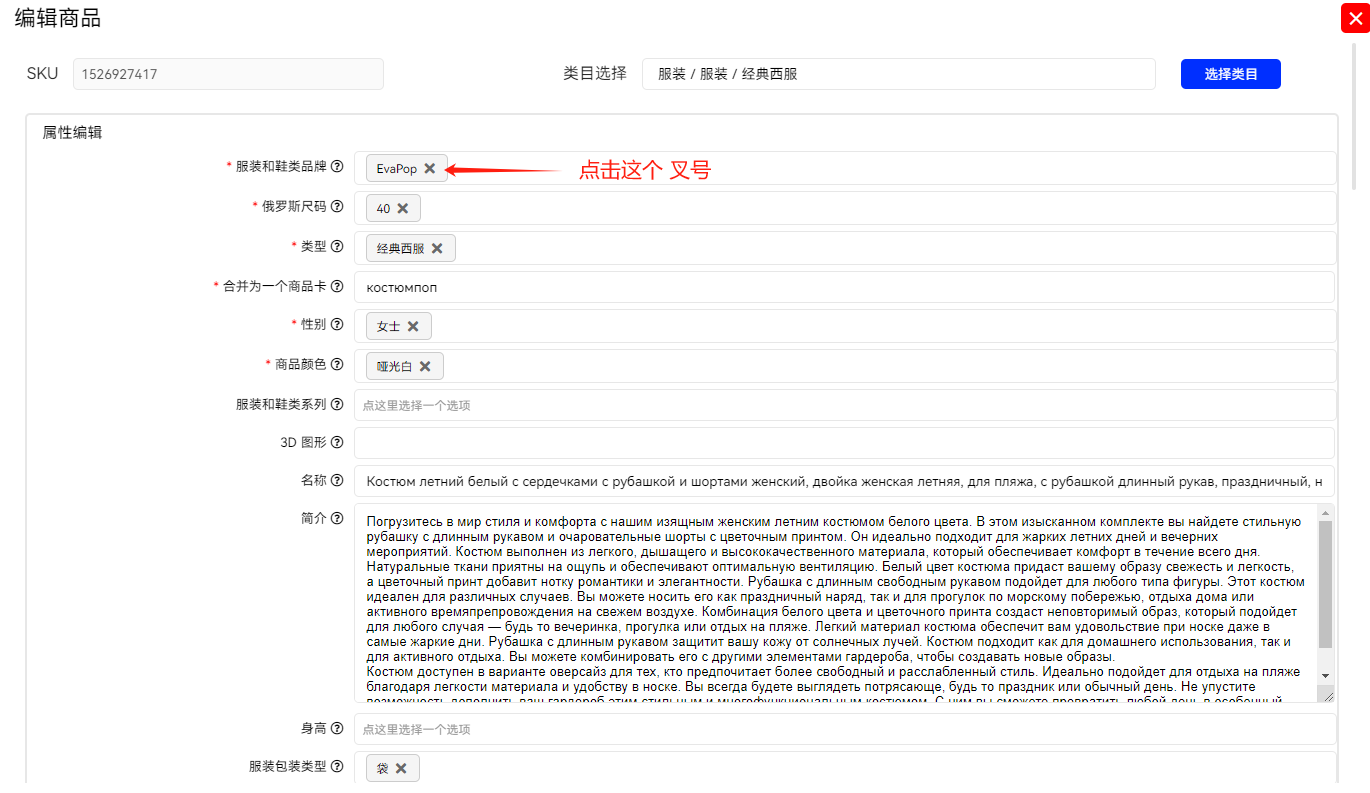1370x793 pixels.
Task: Click the 属性编辑 section heading
Action: point(72,132)
